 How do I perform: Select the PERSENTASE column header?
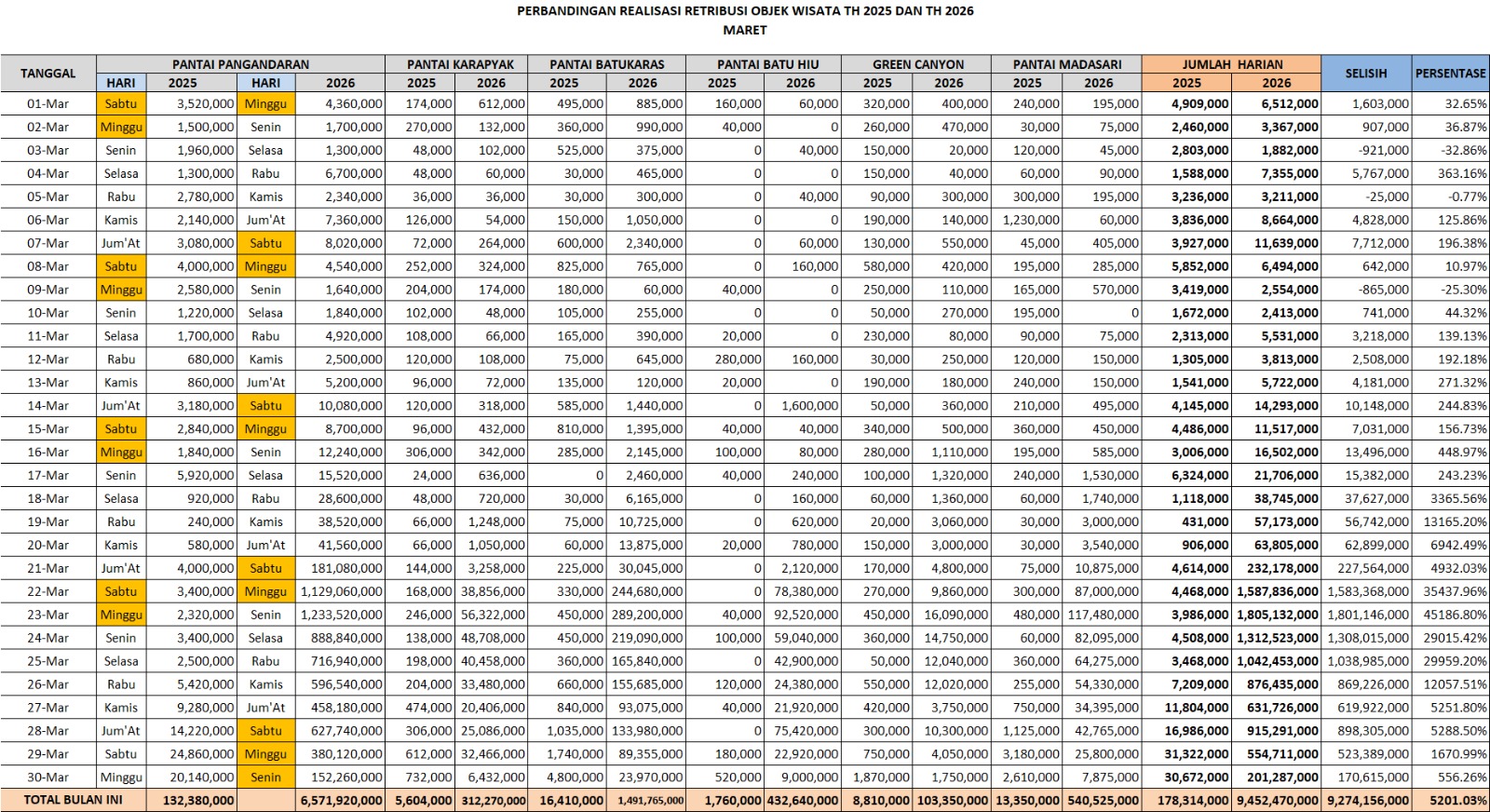tap(1450, 73)
